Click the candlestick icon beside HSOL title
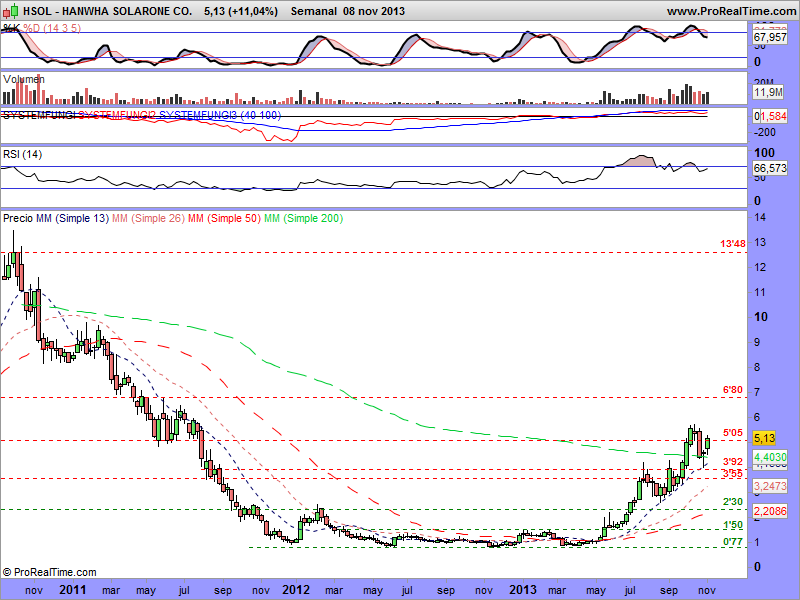This screenshot has width=800, height=600. pos(11,11)
